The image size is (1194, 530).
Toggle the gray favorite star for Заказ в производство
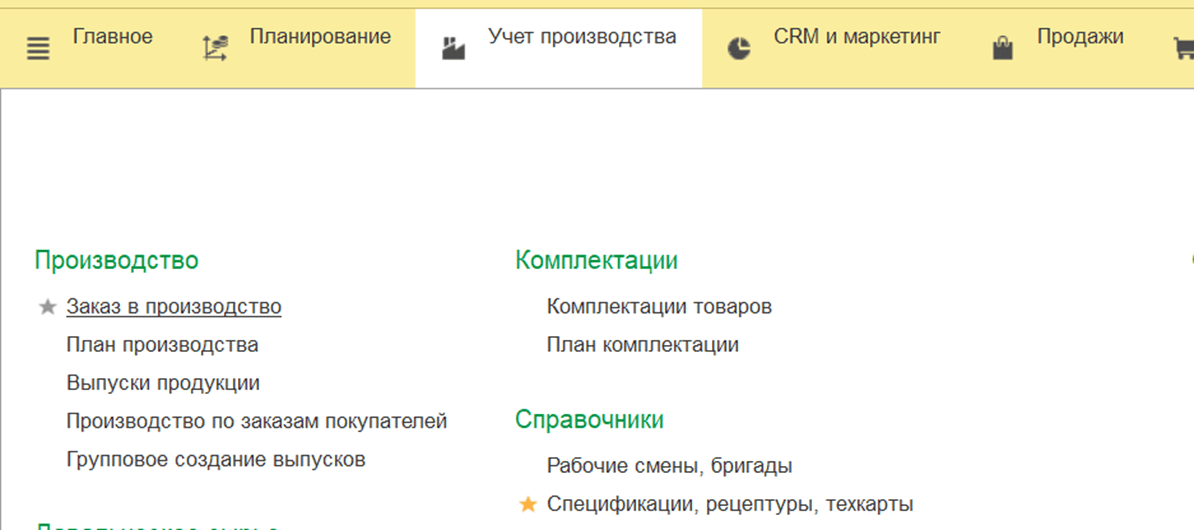47,307
